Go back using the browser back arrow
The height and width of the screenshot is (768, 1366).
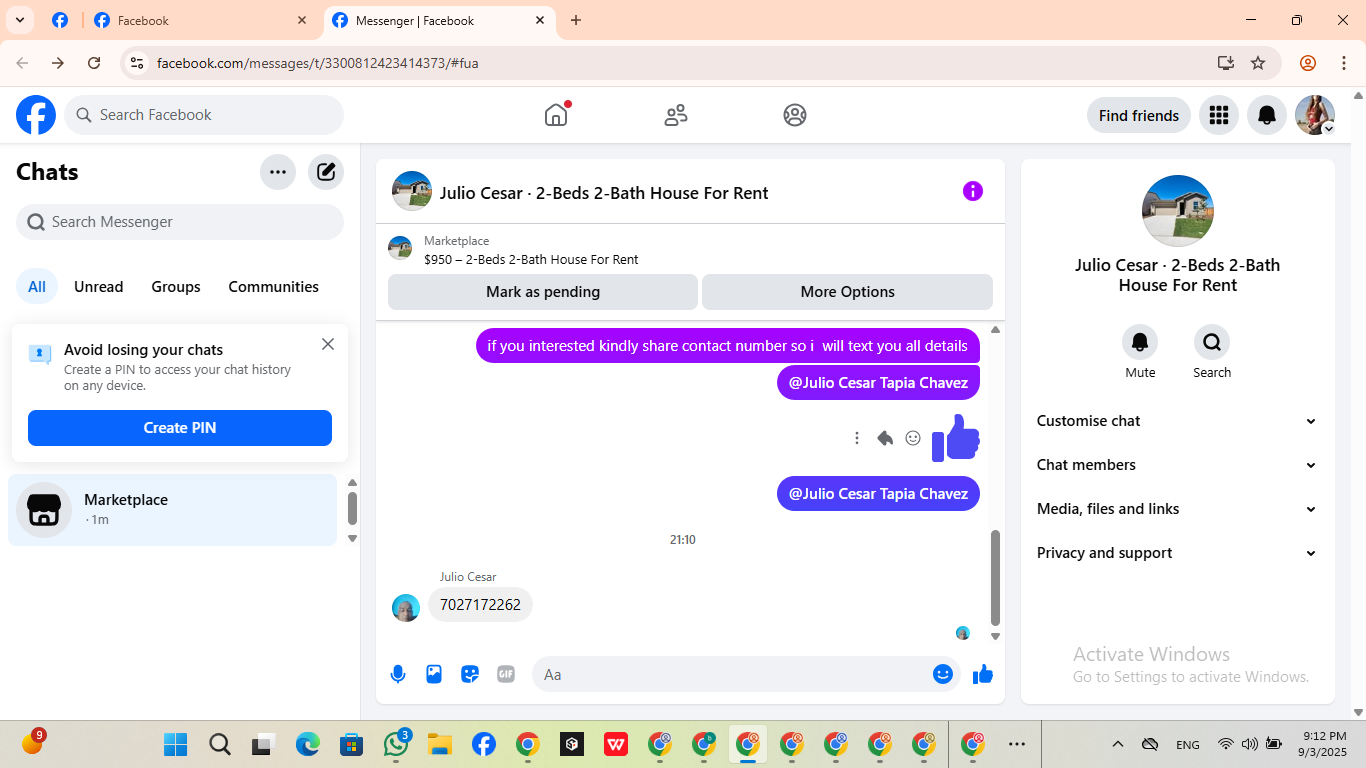[x=22, y=63]
